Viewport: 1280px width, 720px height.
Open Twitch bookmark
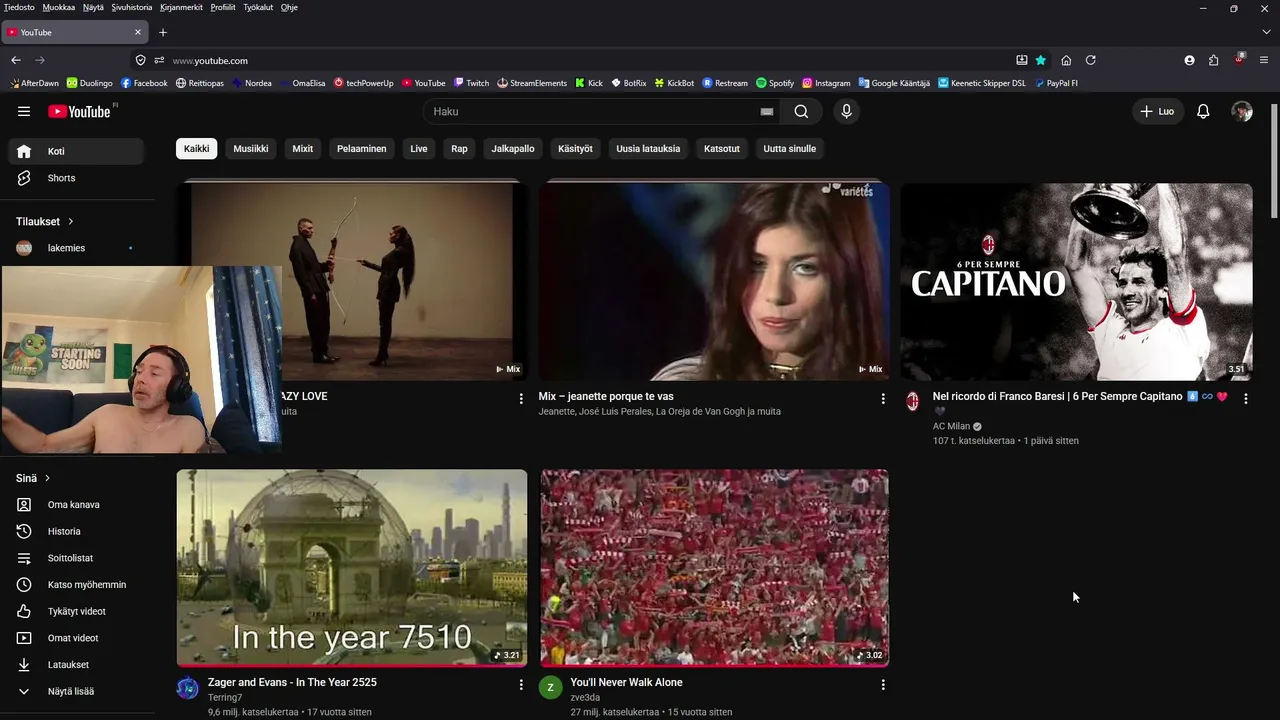coord(471,83)
